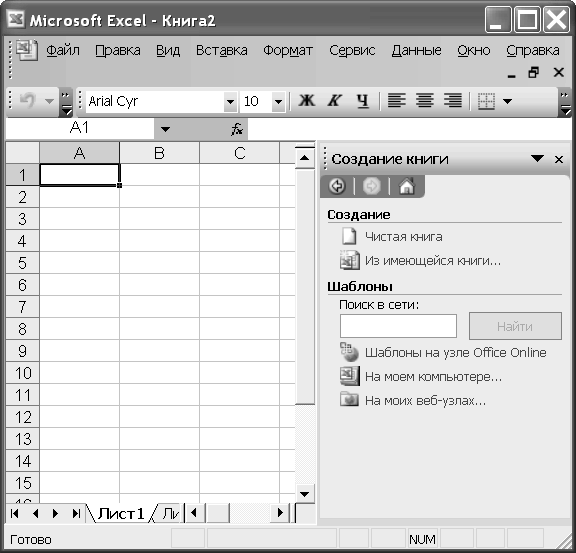Center align the text

pyautogui.click(x=425, y=101)
